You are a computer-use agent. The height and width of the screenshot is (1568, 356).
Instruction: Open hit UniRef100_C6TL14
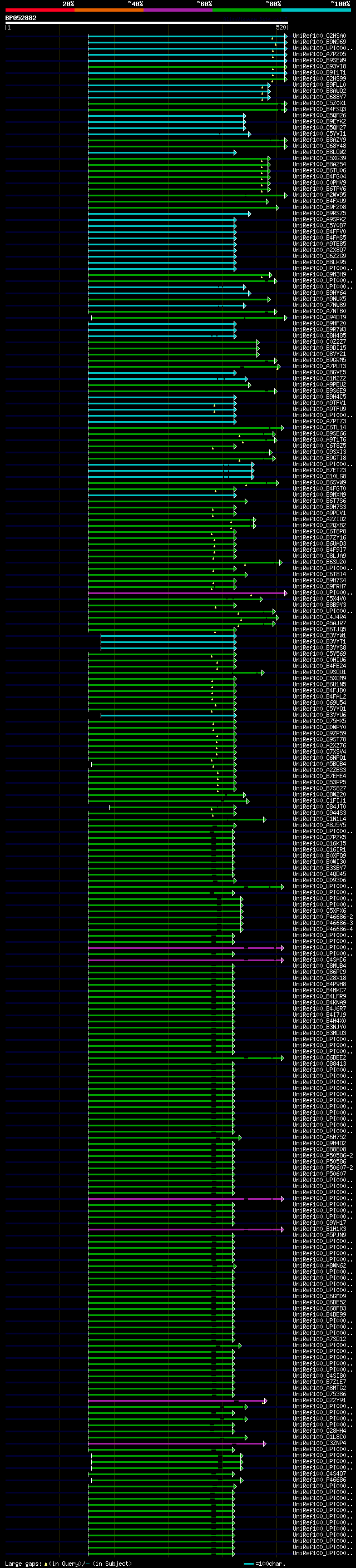pyautogui.click(x=319, y=427)
